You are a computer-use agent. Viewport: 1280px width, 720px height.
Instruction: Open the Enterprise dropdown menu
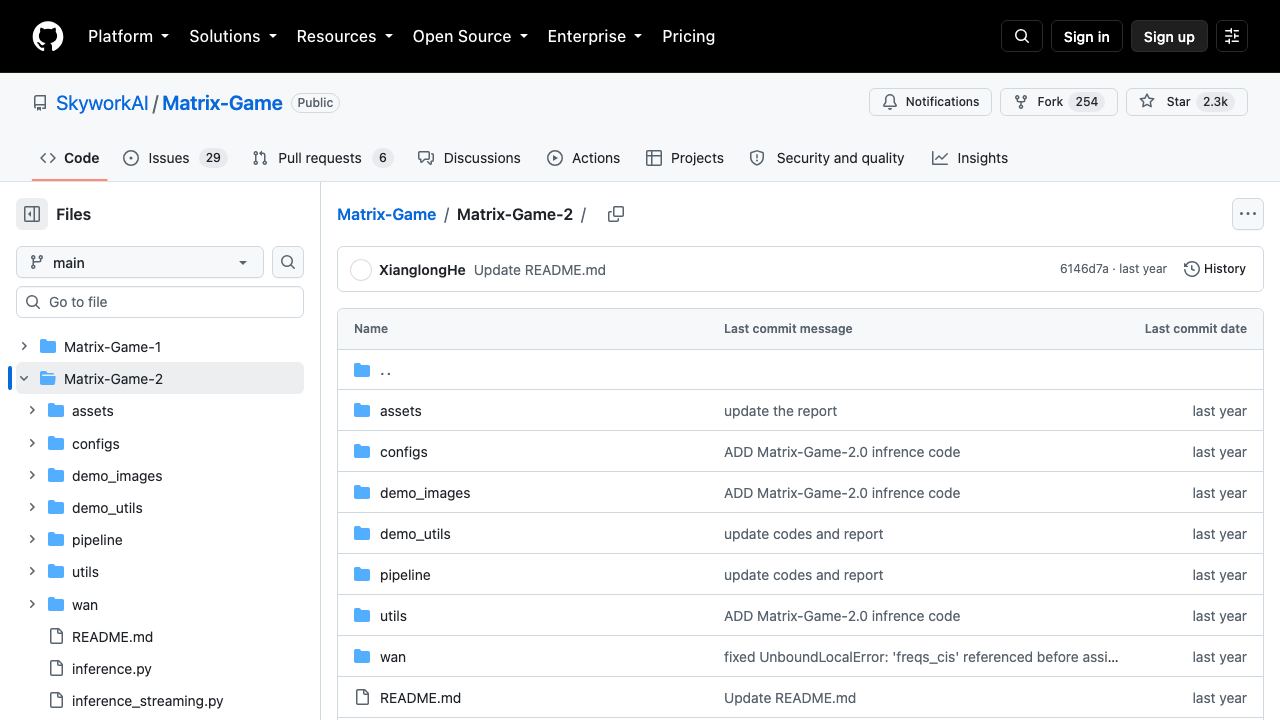click(595, 36)
